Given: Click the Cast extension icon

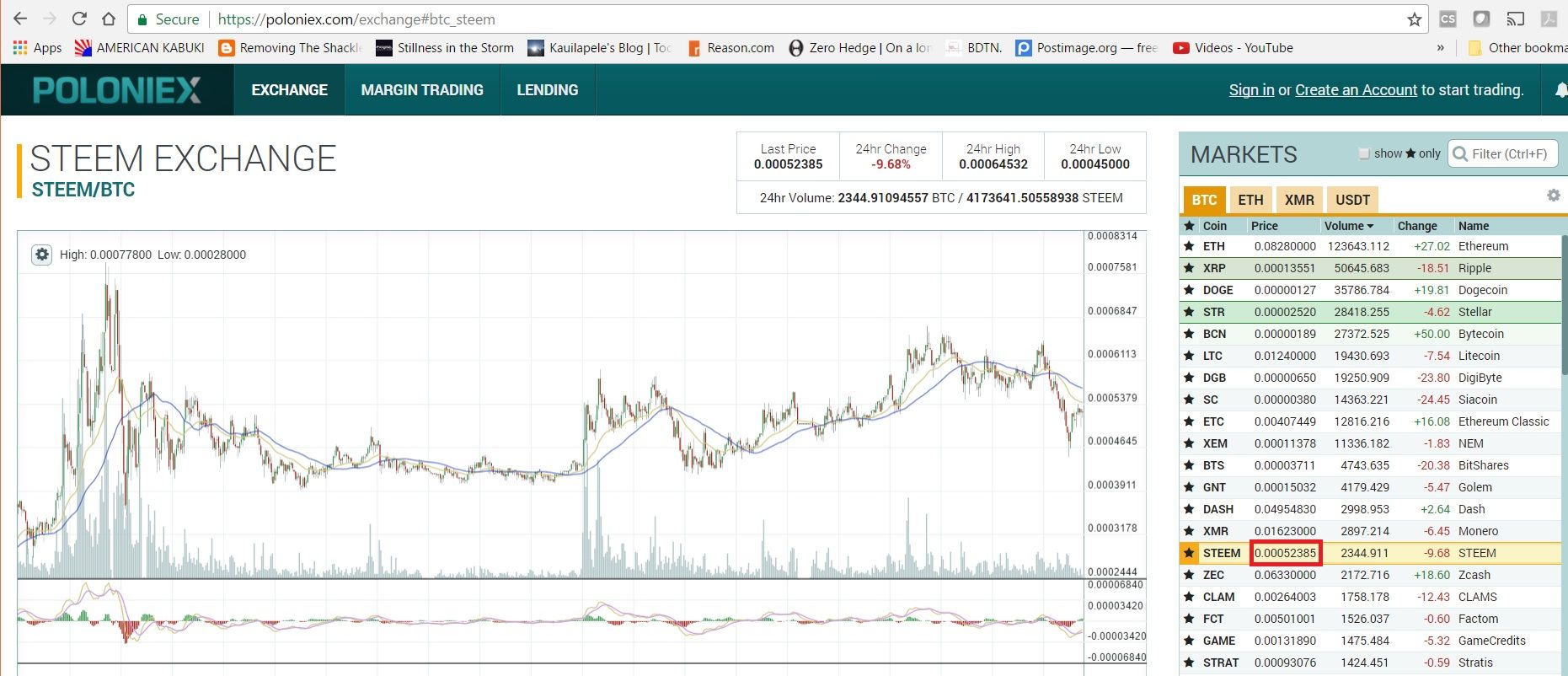Looking at the screenshot, I should [1515, 19].
